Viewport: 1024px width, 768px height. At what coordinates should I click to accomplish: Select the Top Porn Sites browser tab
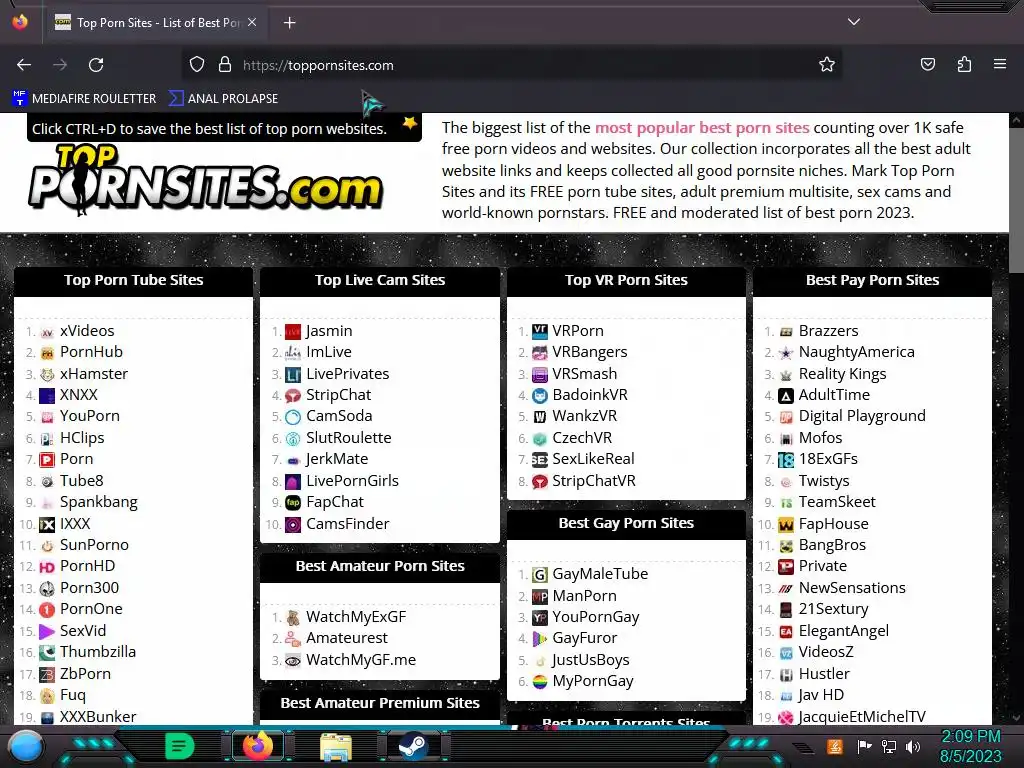click(x=157, y=23)
